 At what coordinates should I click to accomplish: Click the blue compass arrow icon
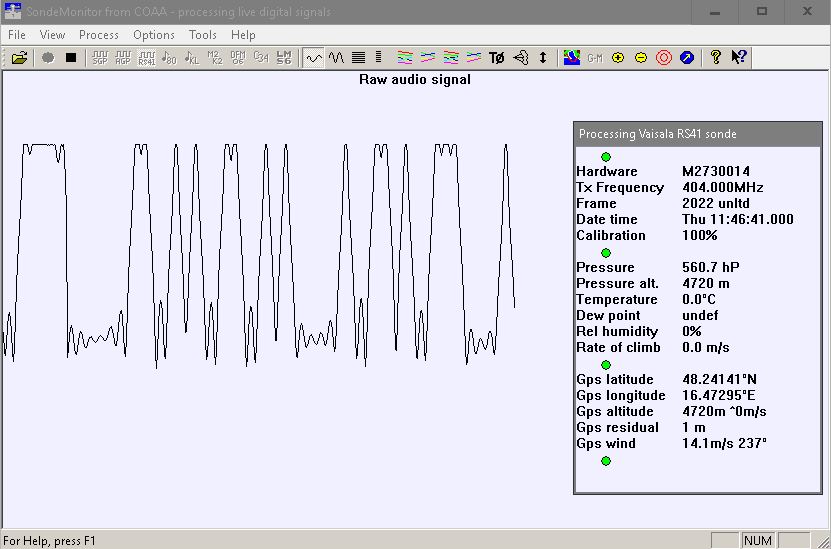(687, 58)
